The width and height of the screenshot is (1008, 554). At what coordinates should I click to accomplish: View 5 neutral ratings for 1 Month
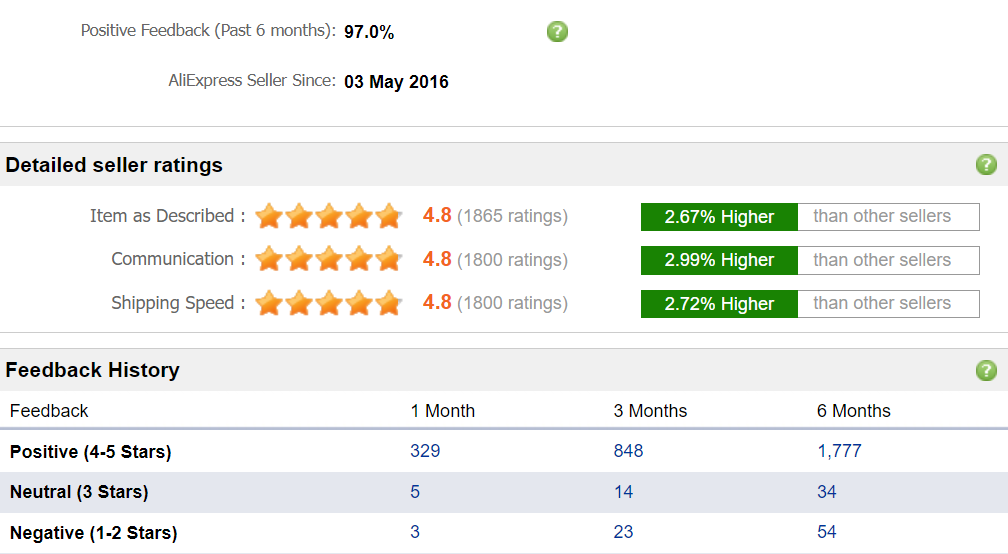(415, 492)
